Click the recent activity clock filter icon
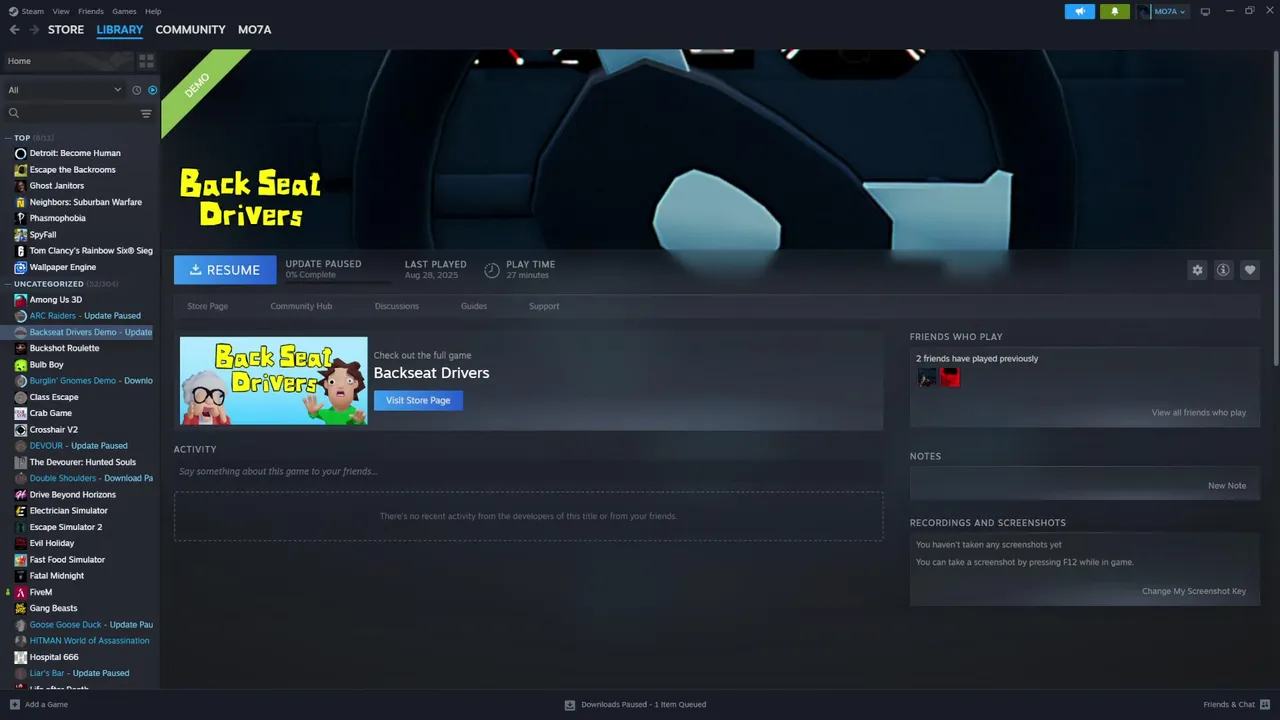This screenshot has width=1280, height=720. click(x=137, y=90)
